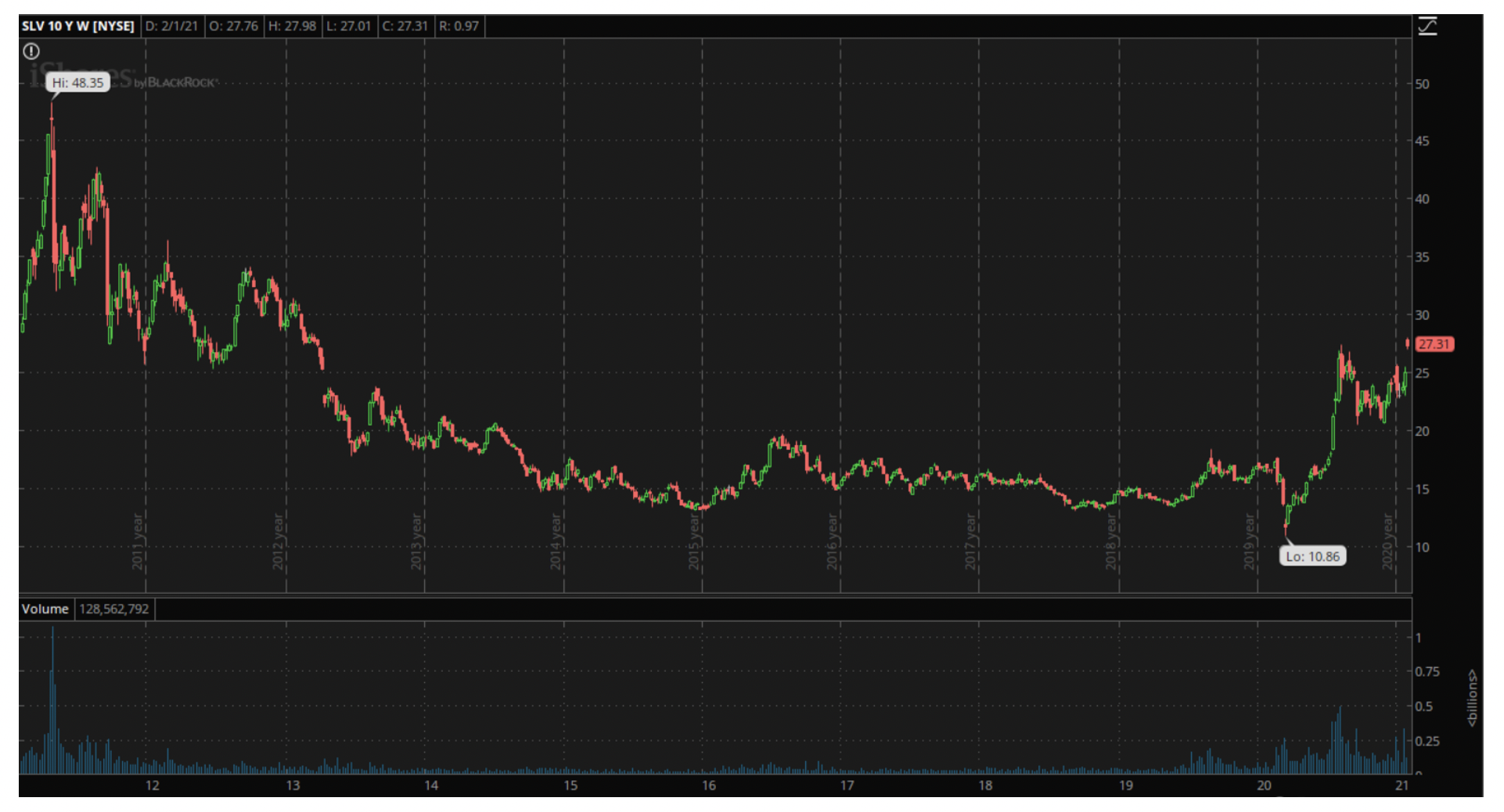Screen dimensions: 1504x812
Task: Click the close price C: 27.31
Action: click(405, 26)
